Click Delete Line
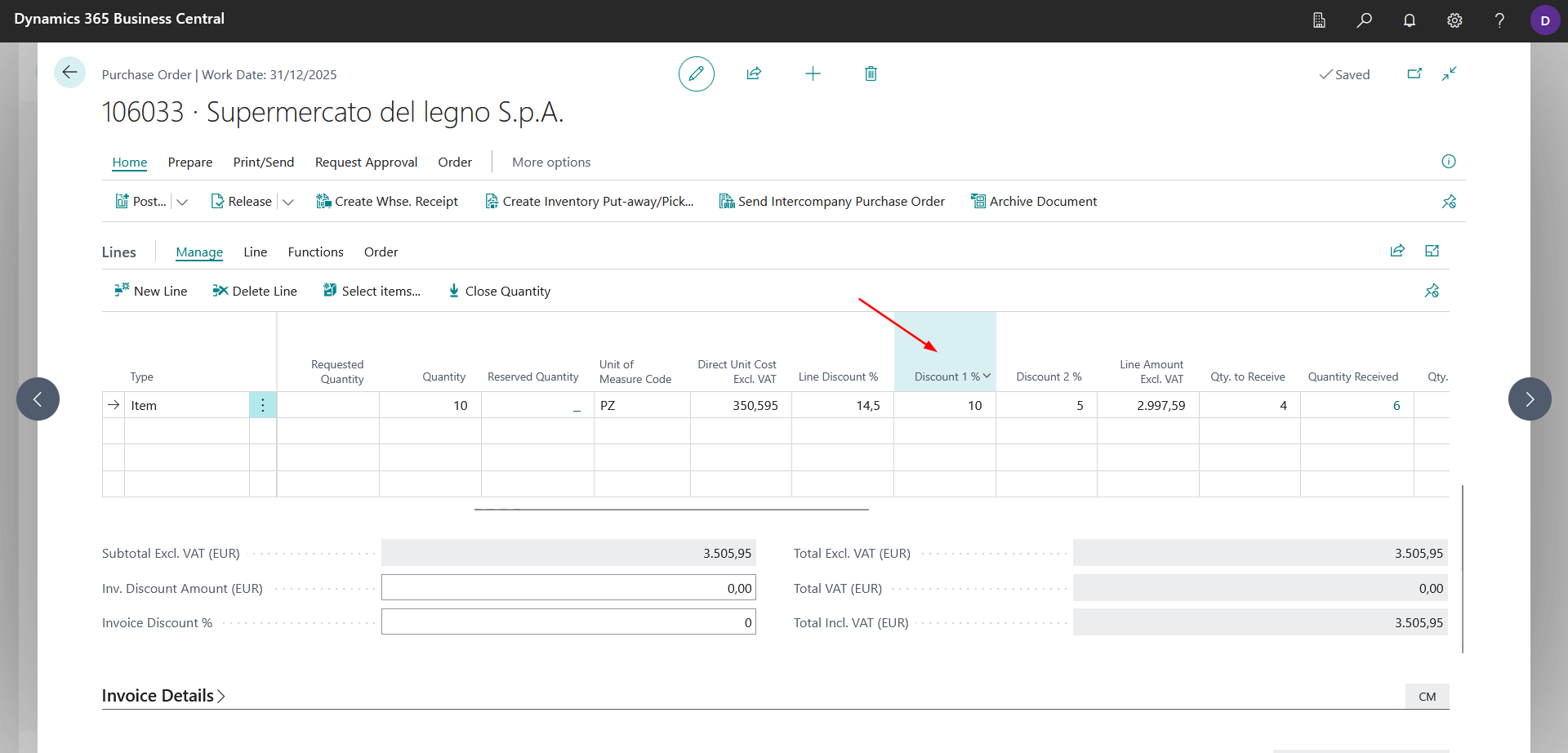 pos(255,291)
